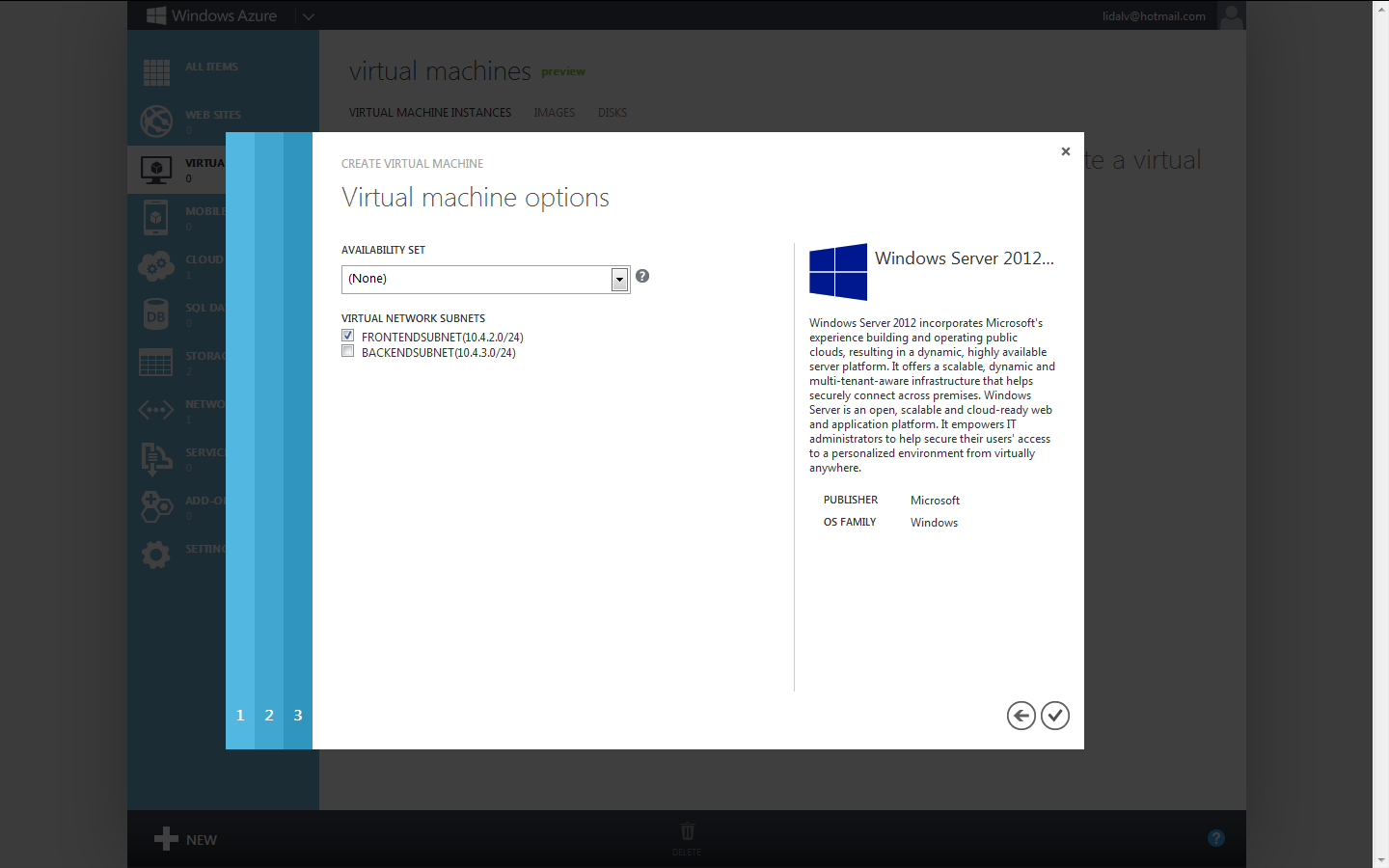Click the 'preview' label beside virtual machines
1389x868 pixels.
coord(563,71)
